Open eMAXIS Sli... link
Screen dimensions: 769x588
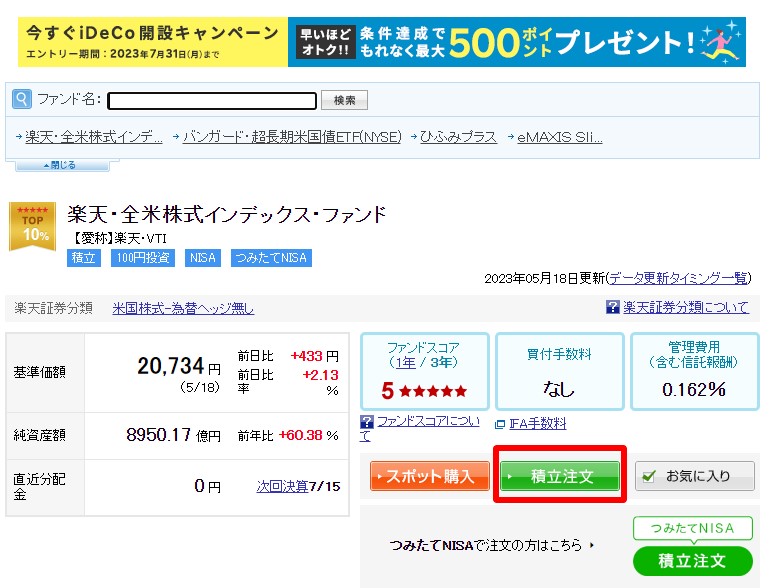[x=560, y=137]
